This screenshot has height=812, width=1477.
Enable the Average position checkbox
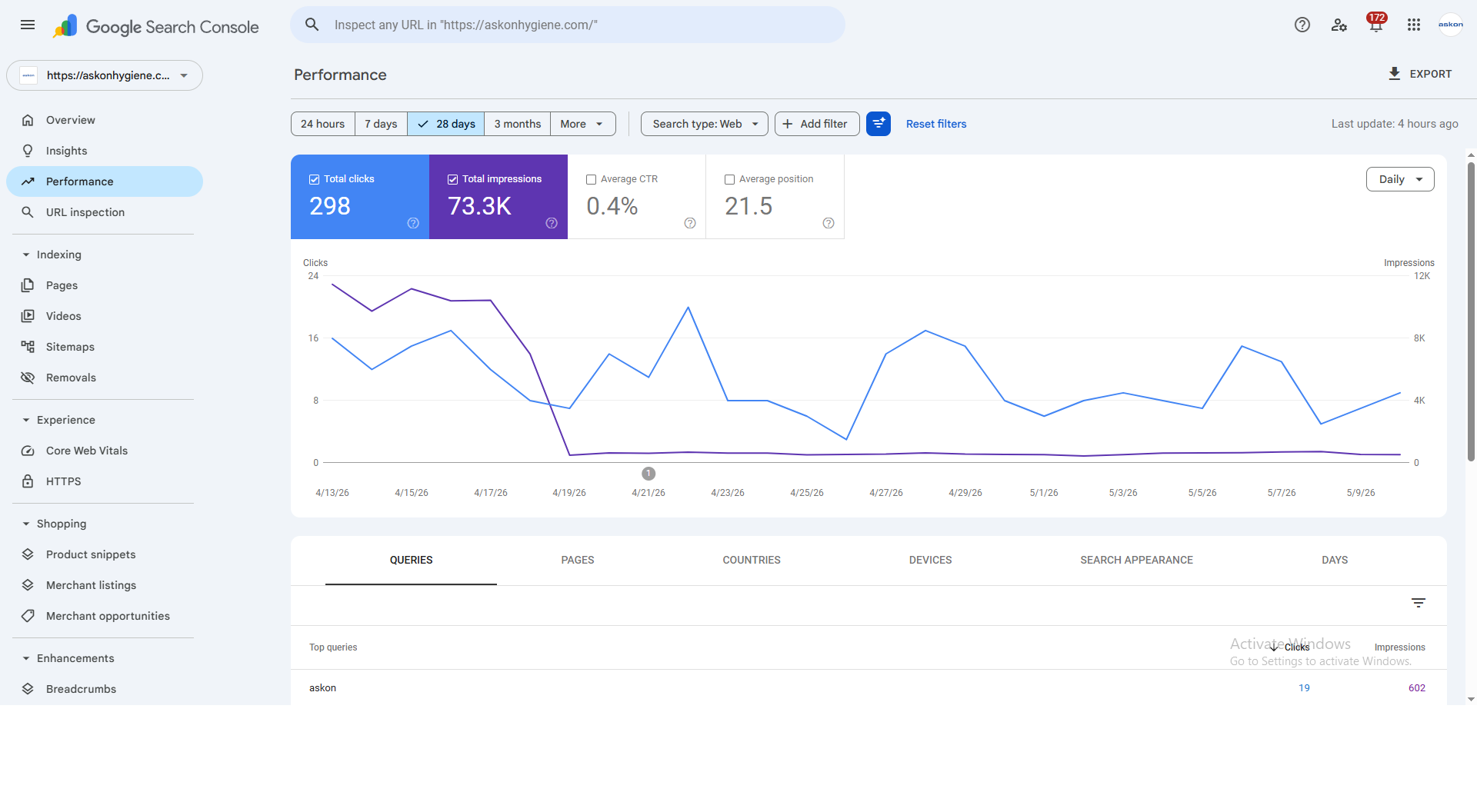729,179
